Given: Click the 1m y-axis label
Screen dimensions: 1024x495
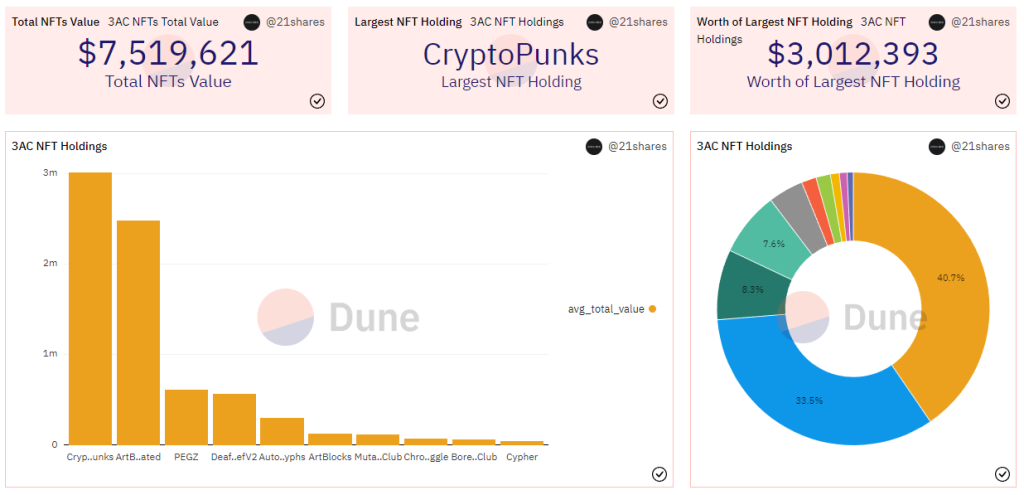Looking at the screenshot, I should point(51,354).
